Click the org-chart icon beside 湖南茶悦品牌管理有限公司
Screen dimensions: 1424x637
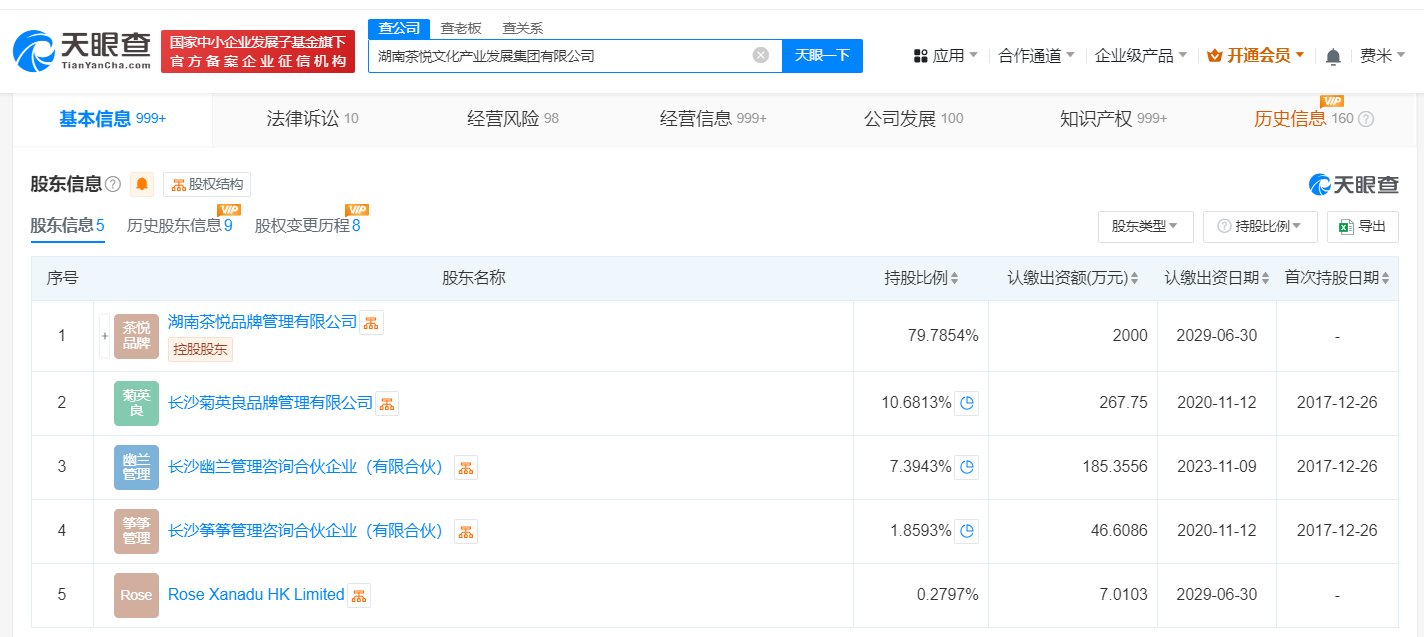point(371,322)
